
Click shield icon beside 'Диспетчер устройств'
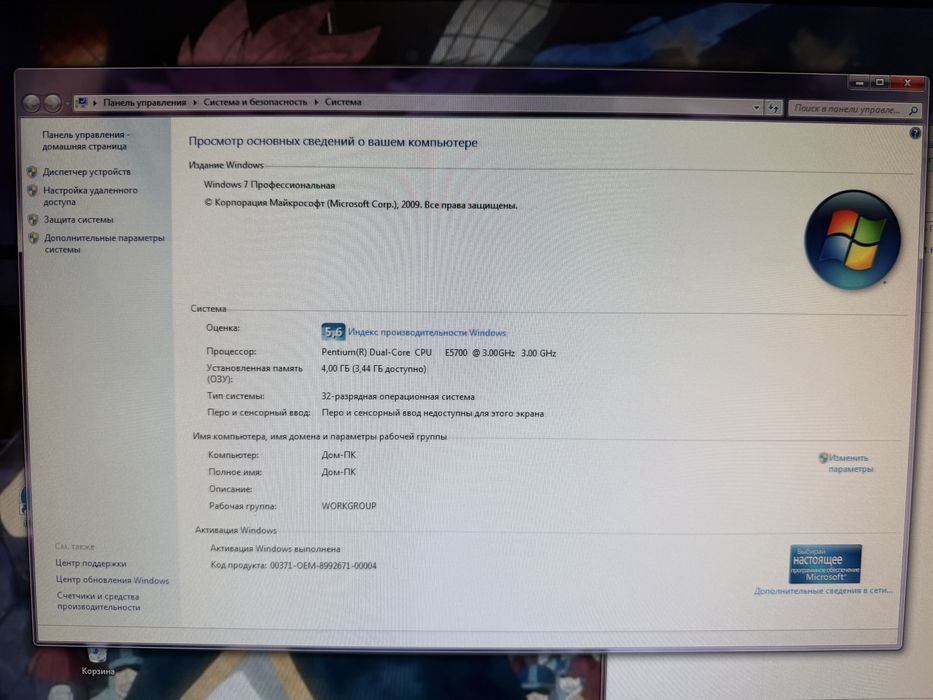pyautogui.click(x=32, y=172)
